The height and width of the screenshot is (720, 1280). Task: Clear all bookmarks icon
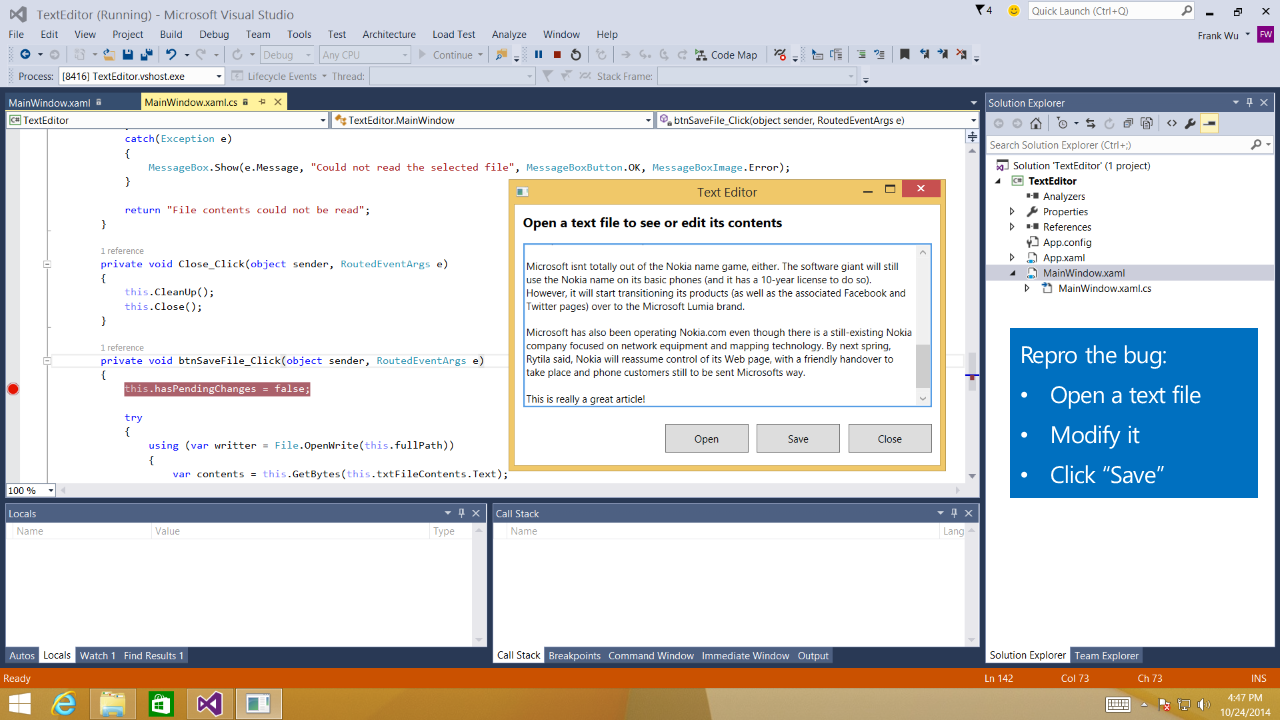pos(961,54)
